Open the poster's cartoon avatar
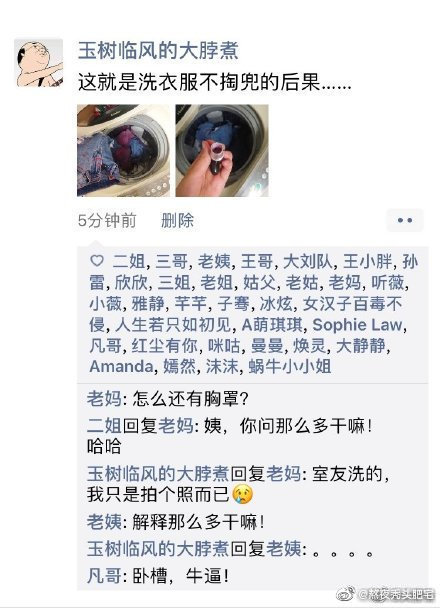440x608 pixels. [x=38, y=63]
